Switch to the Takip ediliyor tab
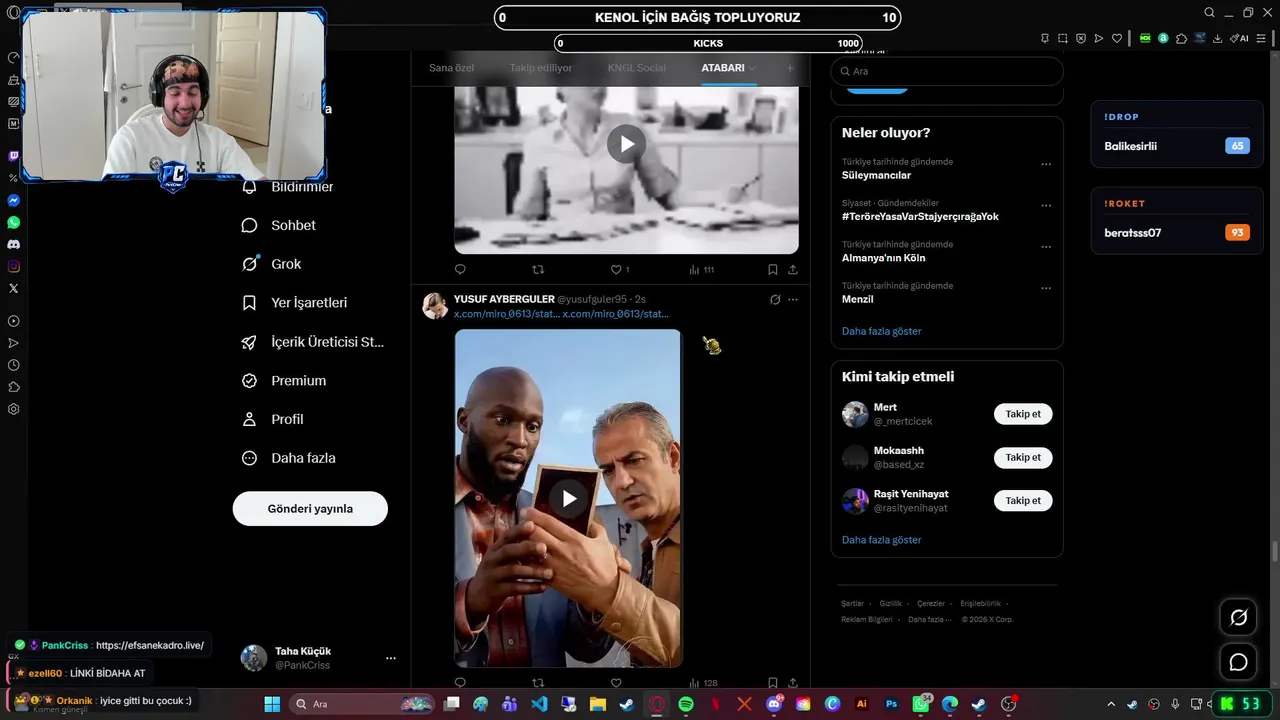Viewport: 1280px width, 720px height. tap(541, 68)
